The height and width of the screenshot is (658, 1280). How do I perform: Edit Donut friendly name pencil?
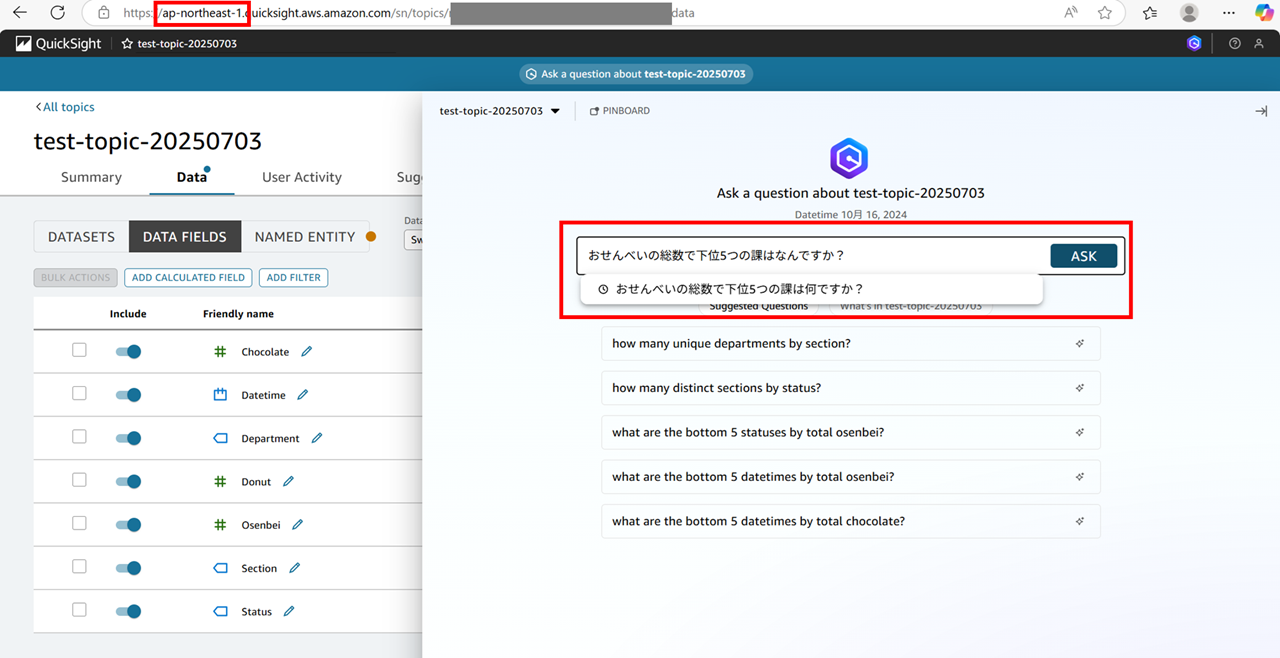(x=289, y=481)
